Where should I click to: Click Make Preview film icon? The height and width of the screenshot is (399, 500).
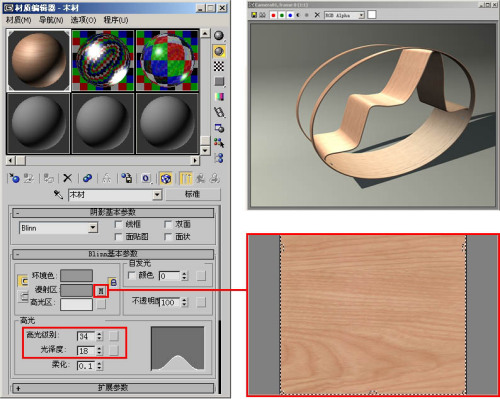[x=219, y=112]
